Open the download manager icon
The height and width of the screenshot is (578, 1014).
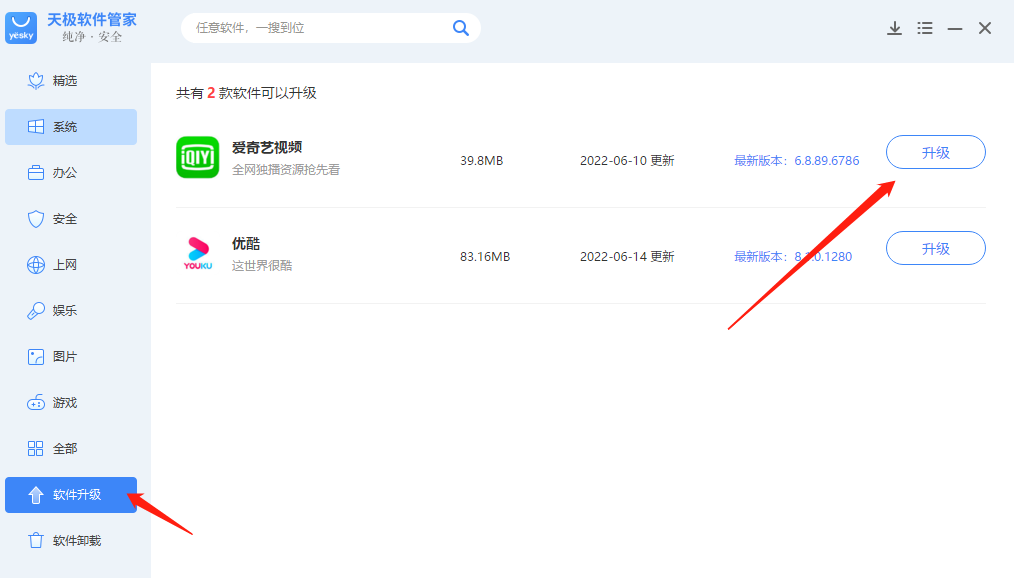pos(894,28)
